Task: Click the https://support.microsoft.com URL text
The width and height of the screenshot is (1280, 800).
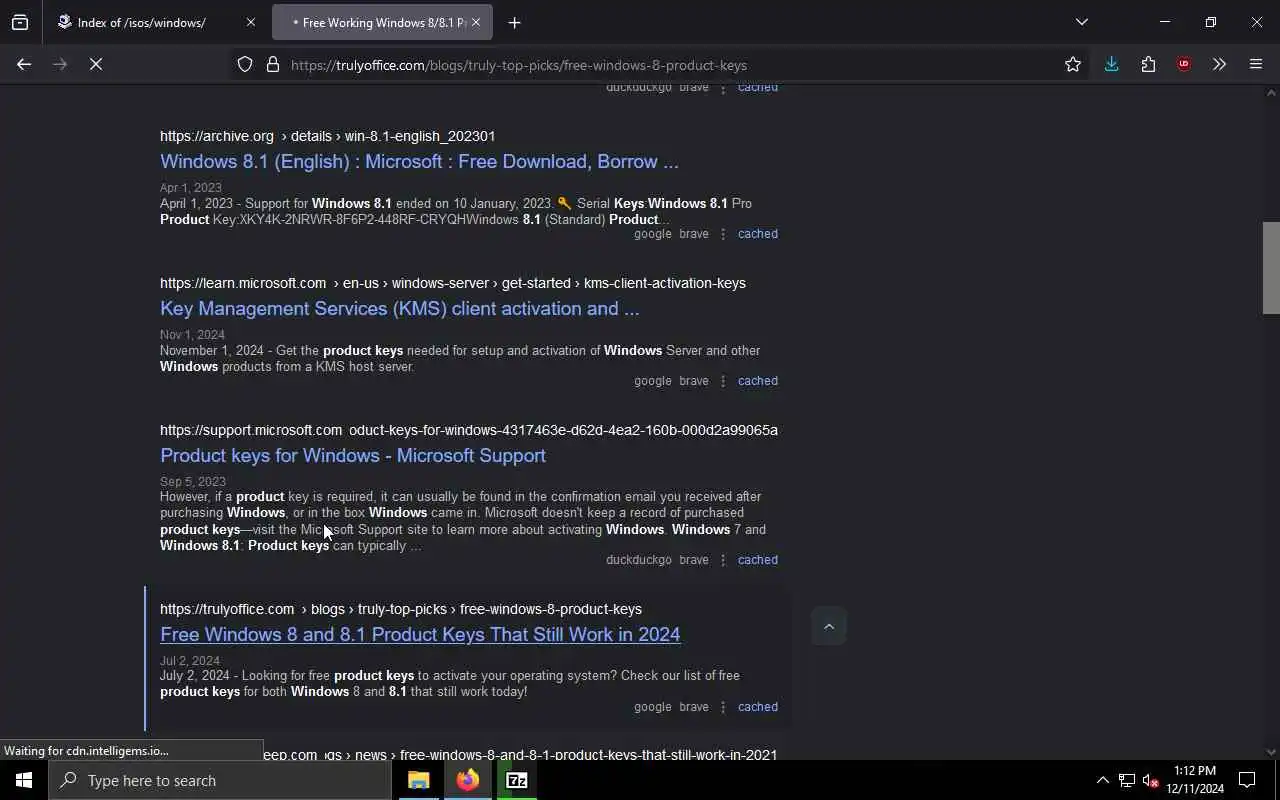Action: (251, 430)
